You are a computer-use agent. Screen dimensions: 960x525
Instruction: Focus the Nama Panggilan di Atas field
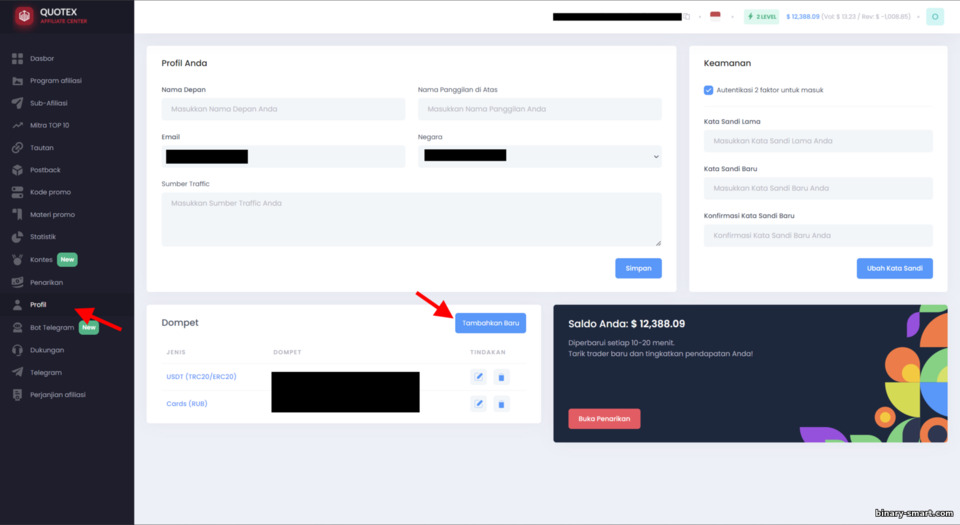pyautogui.click(x=539, y=109)
